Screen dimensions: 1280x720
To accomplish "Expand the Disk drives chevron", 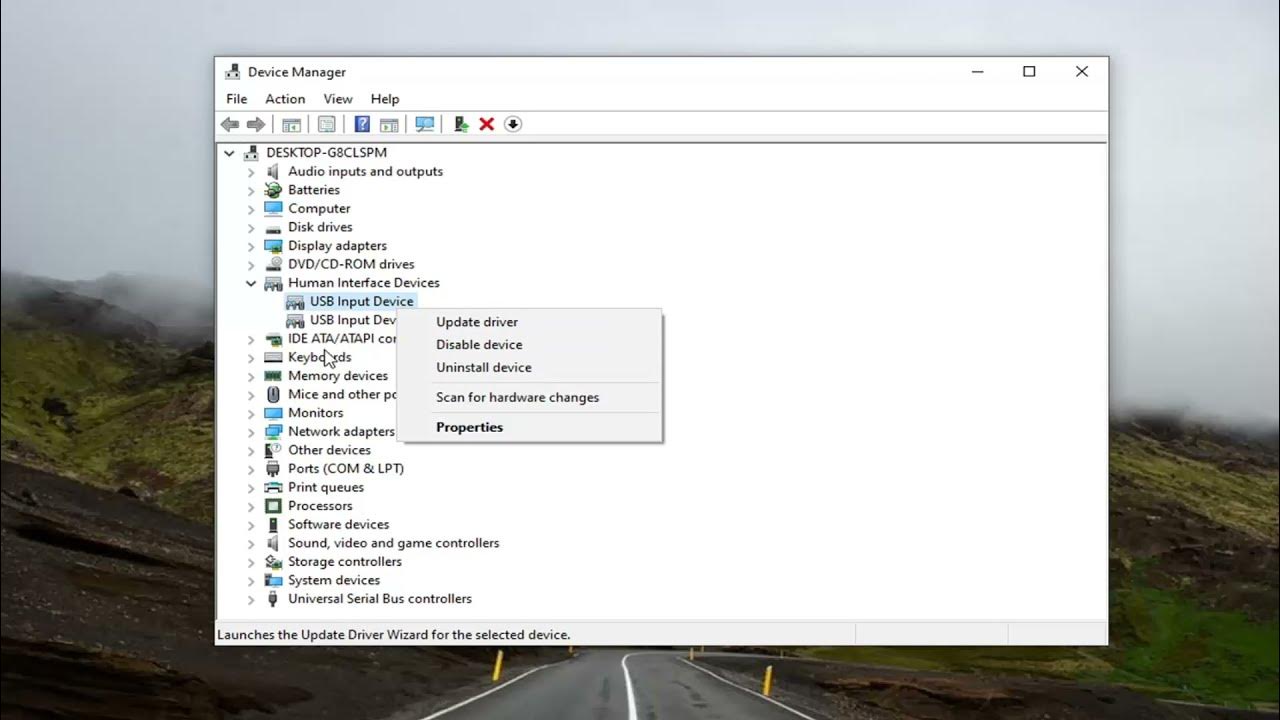I will 251,227.
